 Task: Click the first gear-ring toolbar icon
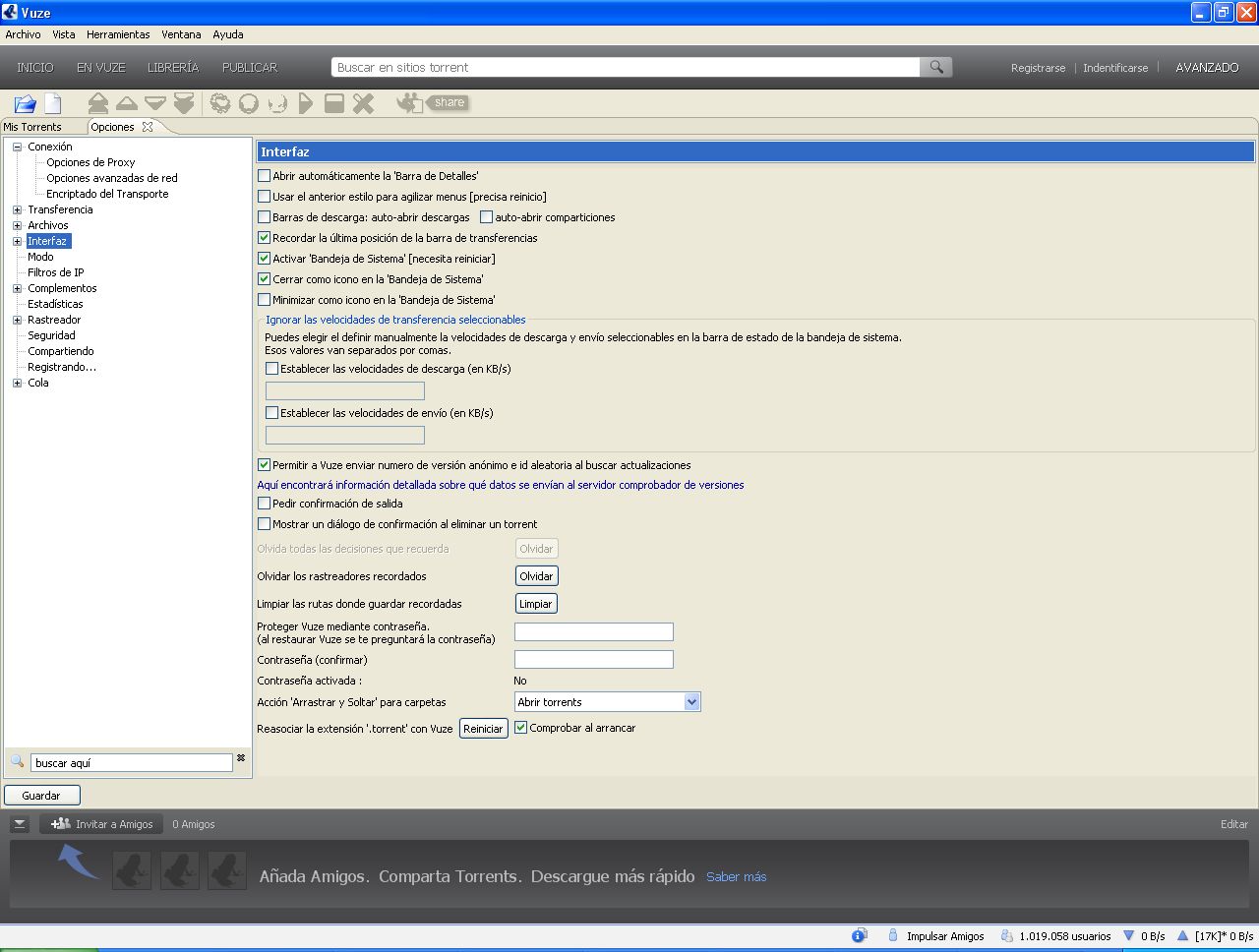click(220, 103)
